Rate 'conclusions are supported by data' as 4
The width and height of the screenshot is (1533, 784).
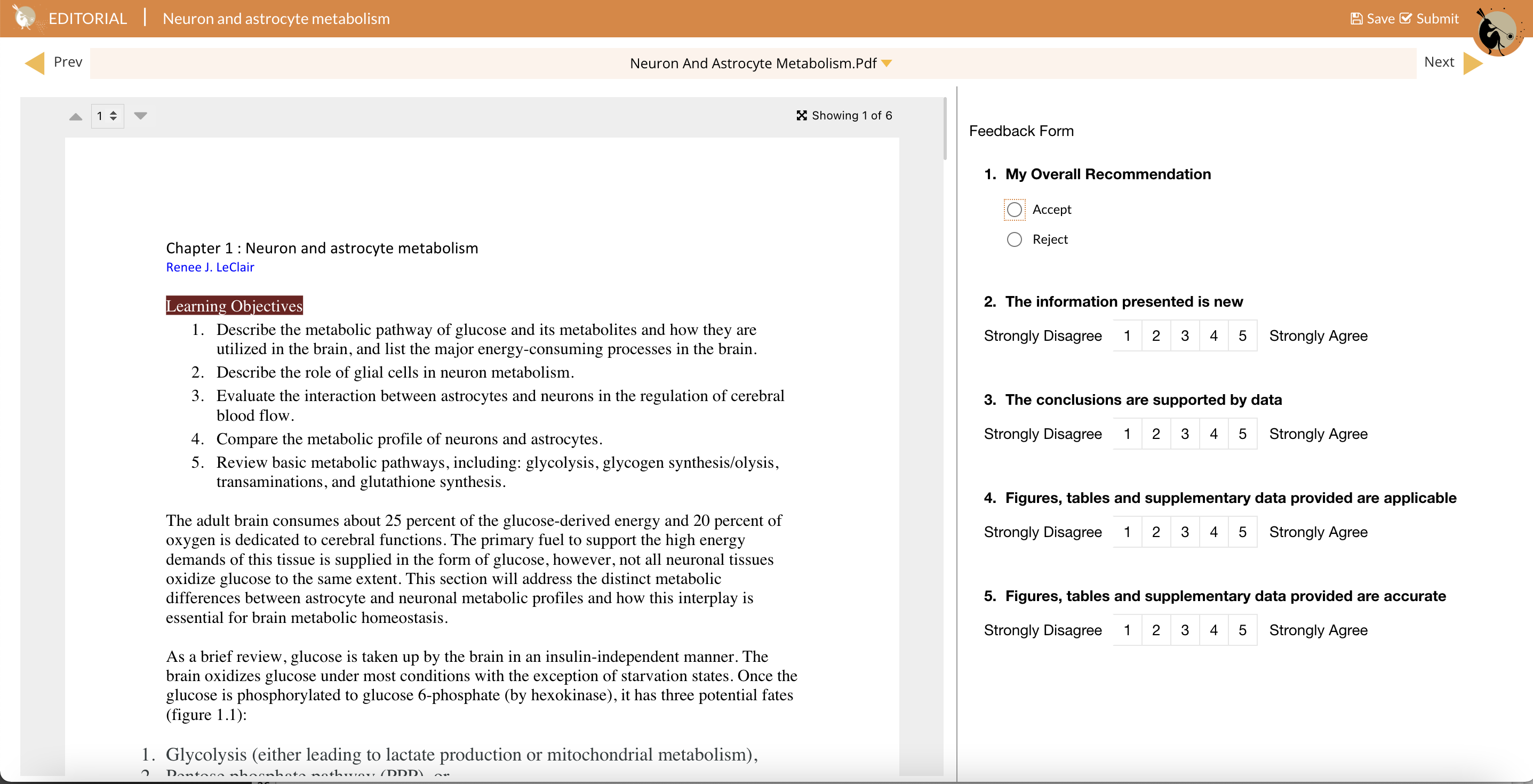(x=1213, y=434)
